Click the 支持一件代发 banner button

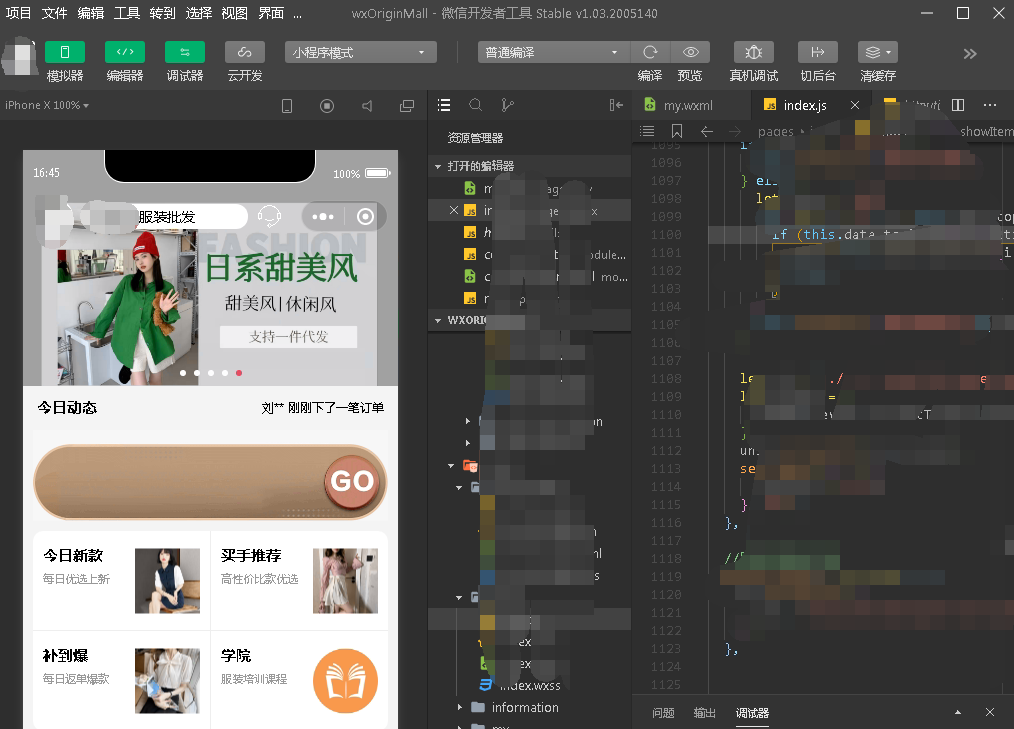(x=288, y=337)
